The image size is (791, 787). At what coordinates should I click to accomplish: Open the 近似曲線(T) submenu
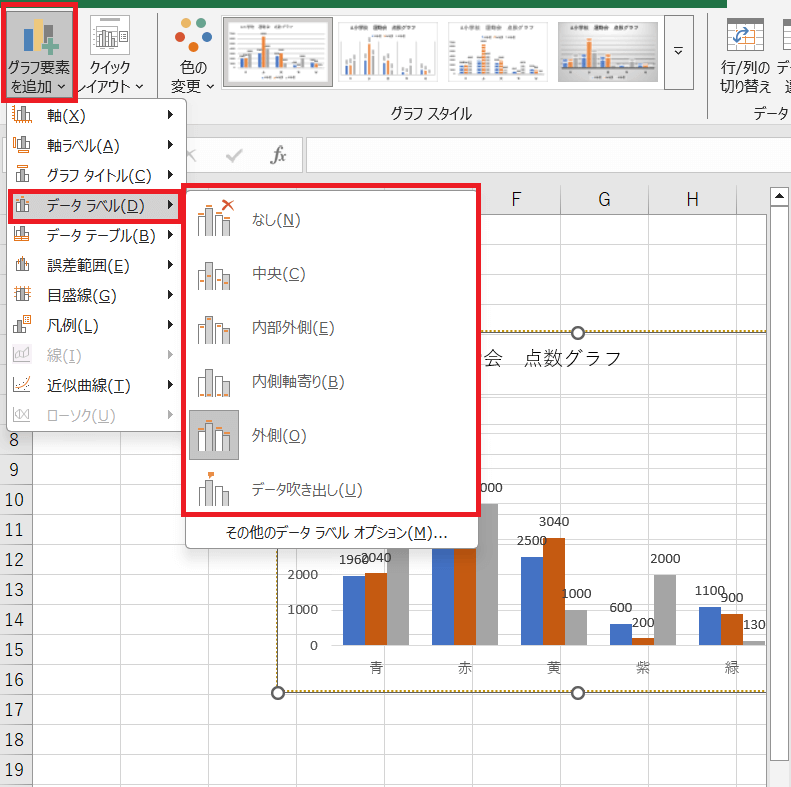point(96,385)
